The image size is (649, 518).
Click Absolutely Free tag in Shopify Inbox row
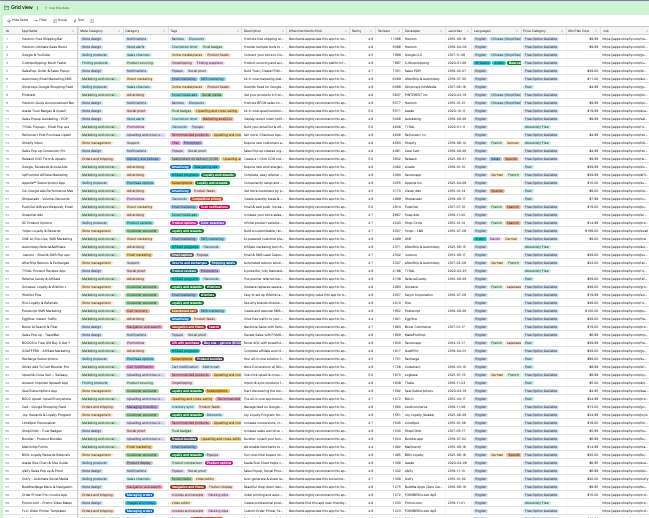point(536,143)
